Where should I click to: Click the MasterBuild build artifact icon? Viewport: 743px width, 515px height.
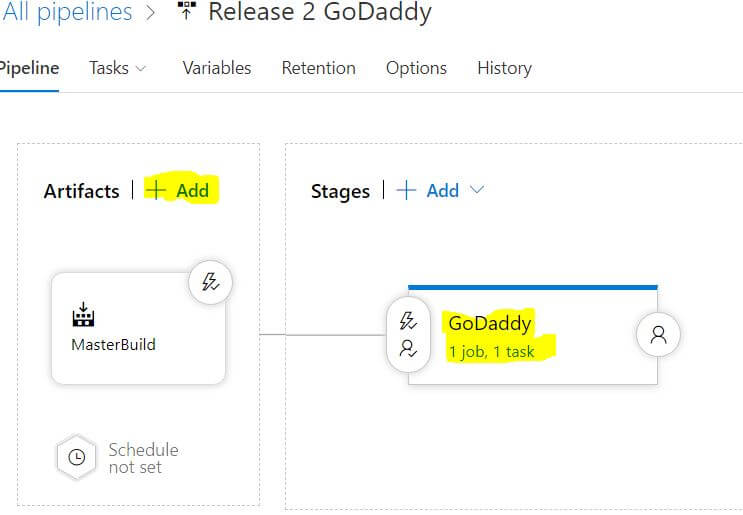pyautogui.click(x=83, y=315)
